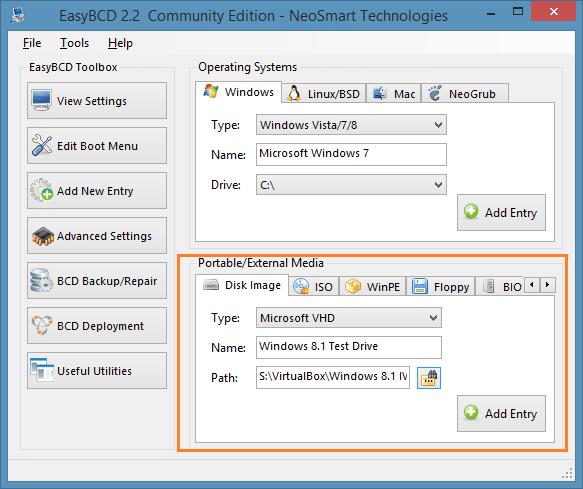Switch to the Mac tab
Viewport: 583px width, 489px height.
pos(394,93)
